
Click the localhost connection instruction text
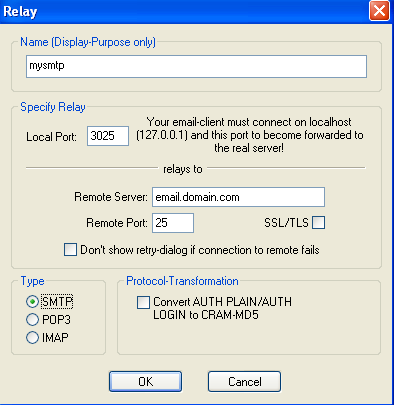coord(250,135)
